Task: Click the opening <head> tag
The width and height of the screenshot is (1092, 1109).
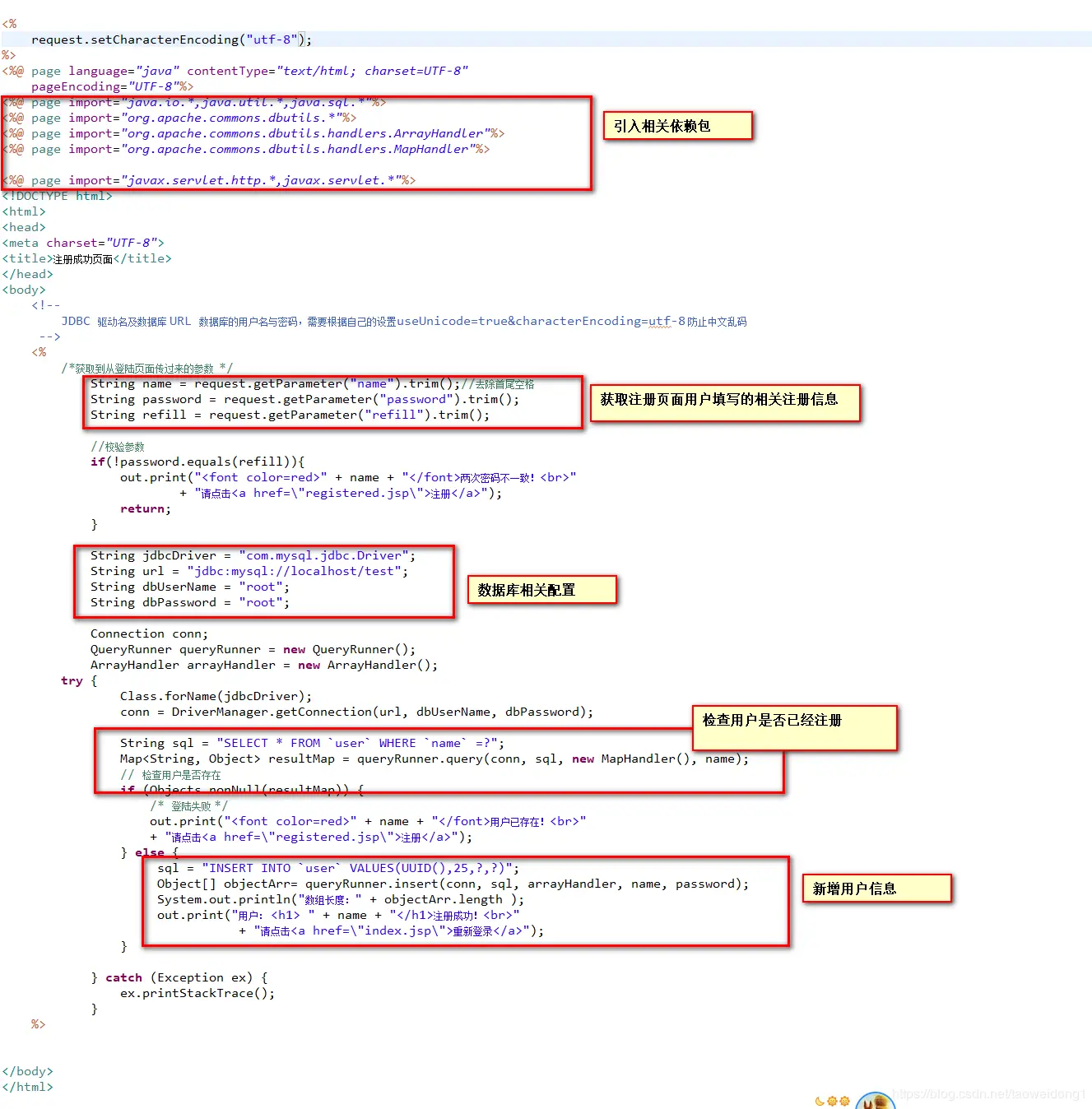Action: click(x=24, y=227)
